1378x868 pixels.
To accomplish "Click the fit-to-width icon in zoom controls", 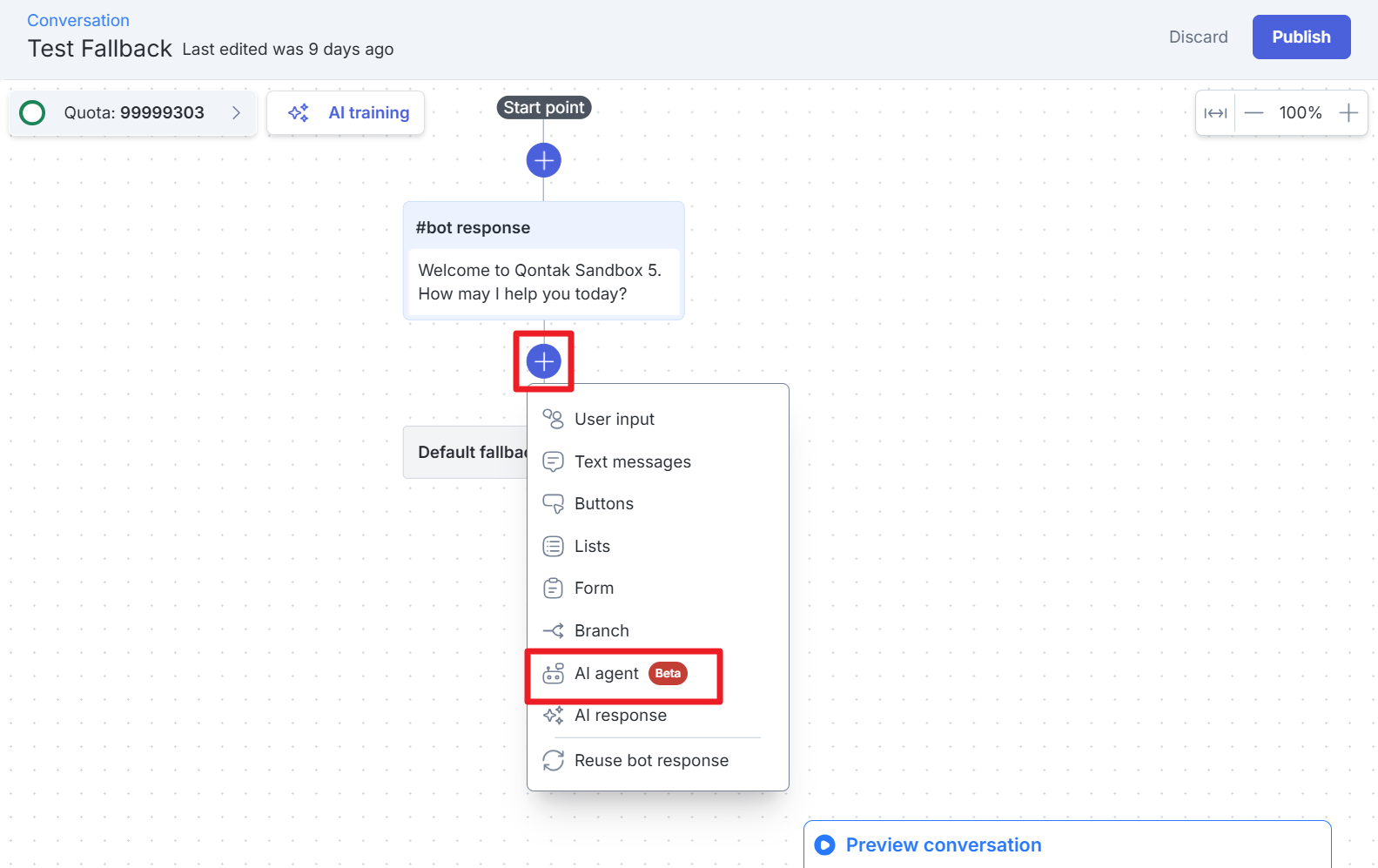I will 1215,113.
